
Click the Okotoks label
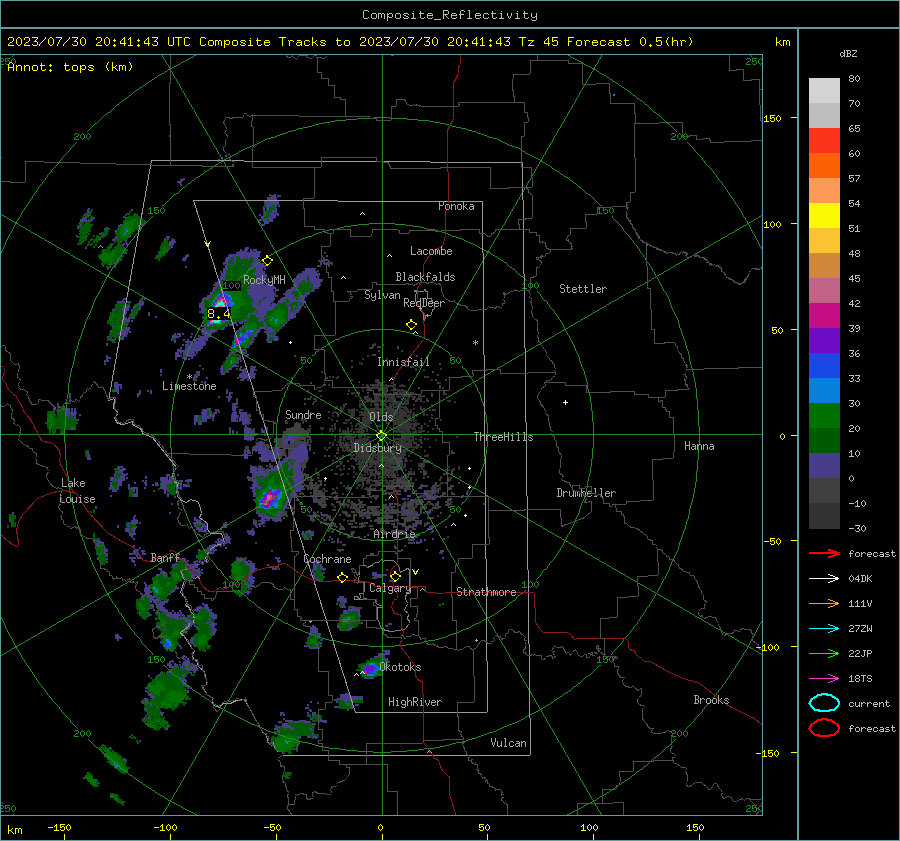click(x=400, y=667)
